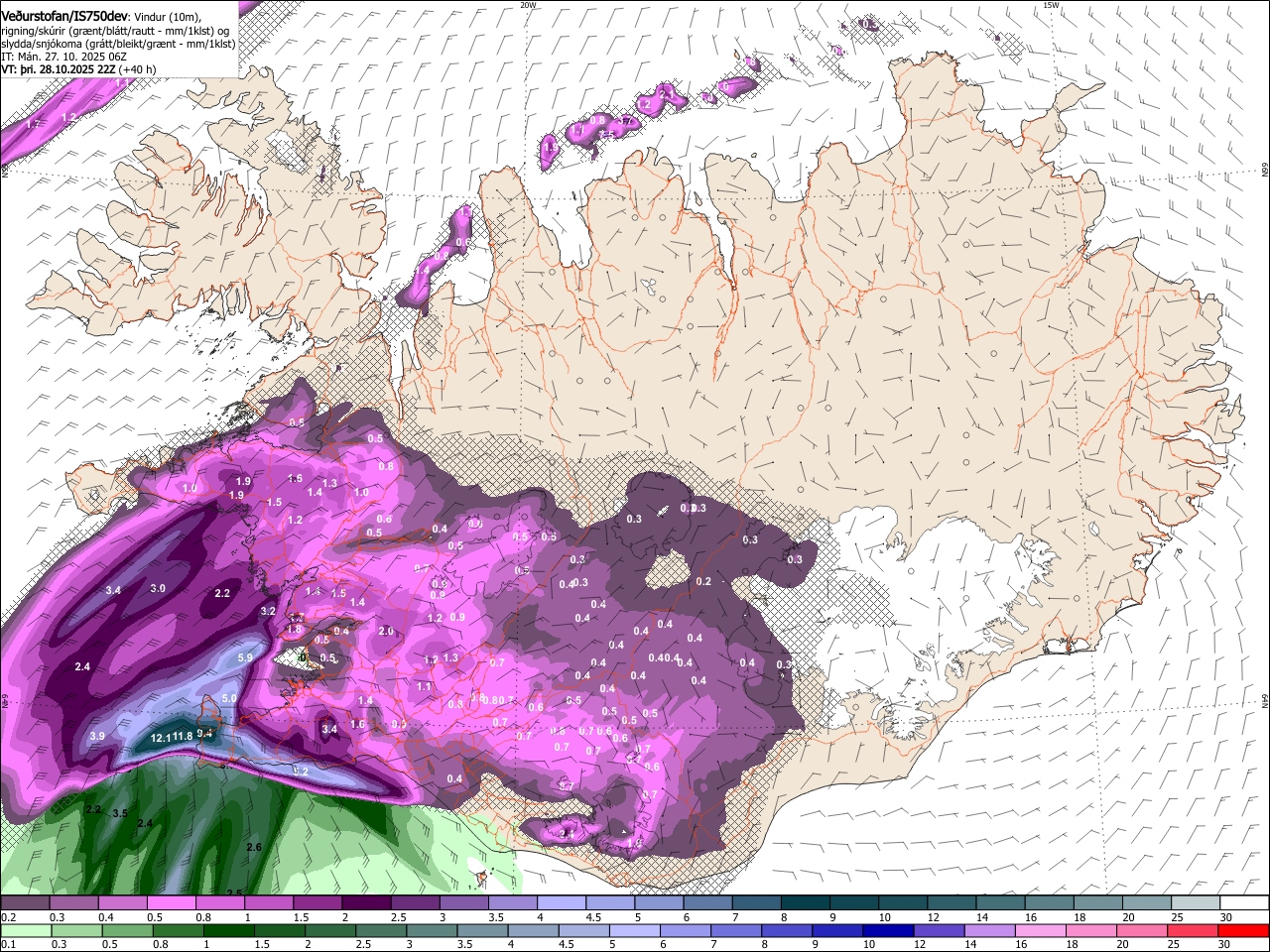The height and width of the screenshot is (952, 1270).
Task: Select the lower legend swatch labeled 6
Action: pyautogui.click(x=686, y=930)
